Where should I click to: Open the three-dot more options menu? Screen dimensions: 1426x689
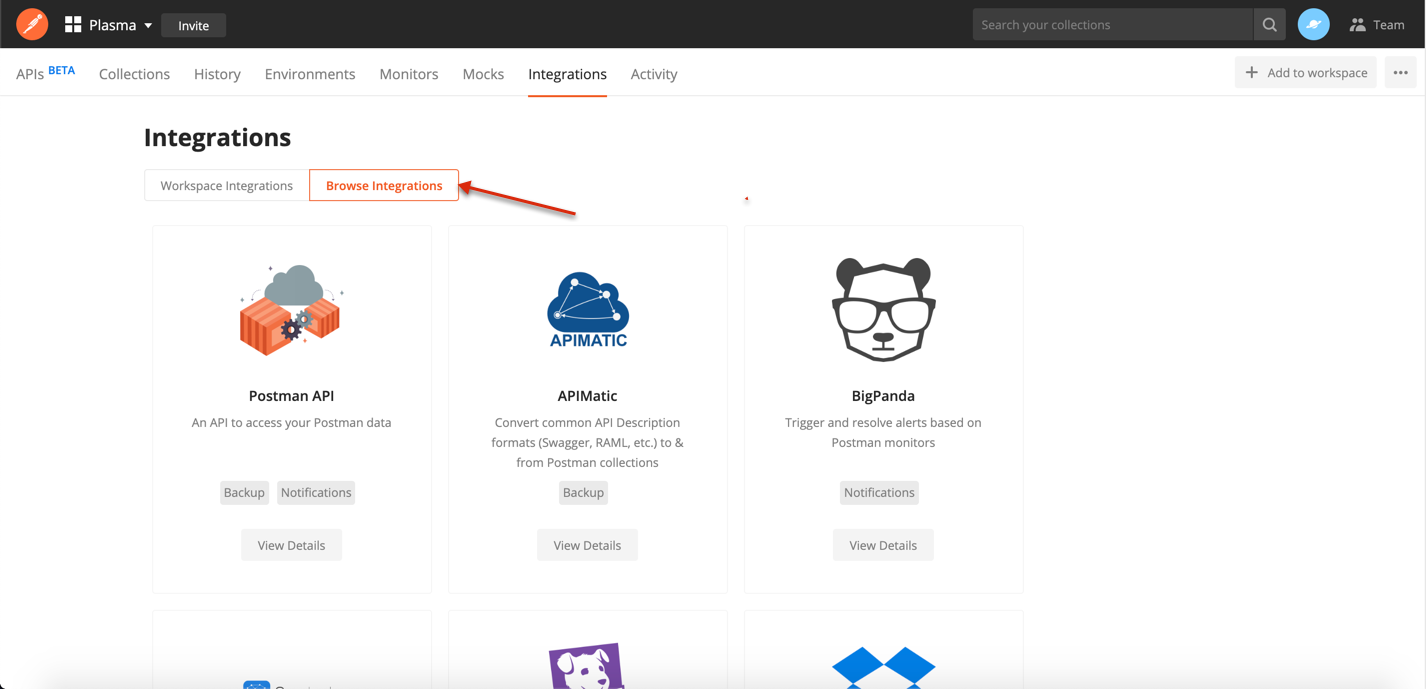[1400, 72]
